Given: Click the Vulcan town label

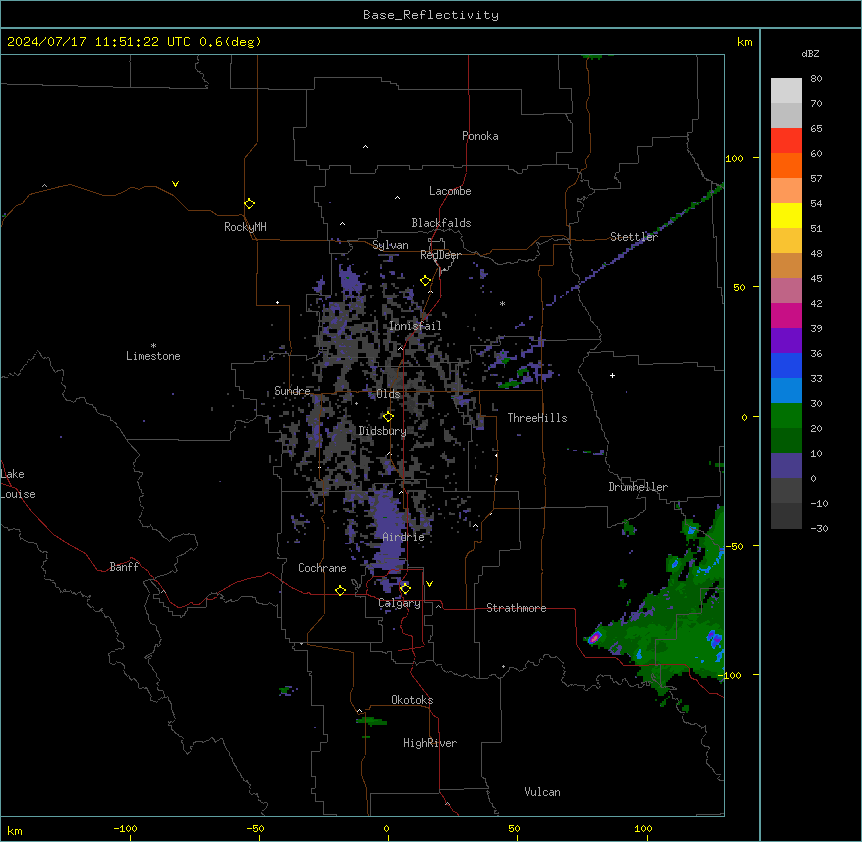Looking at the screenshot, I should 542,792.
